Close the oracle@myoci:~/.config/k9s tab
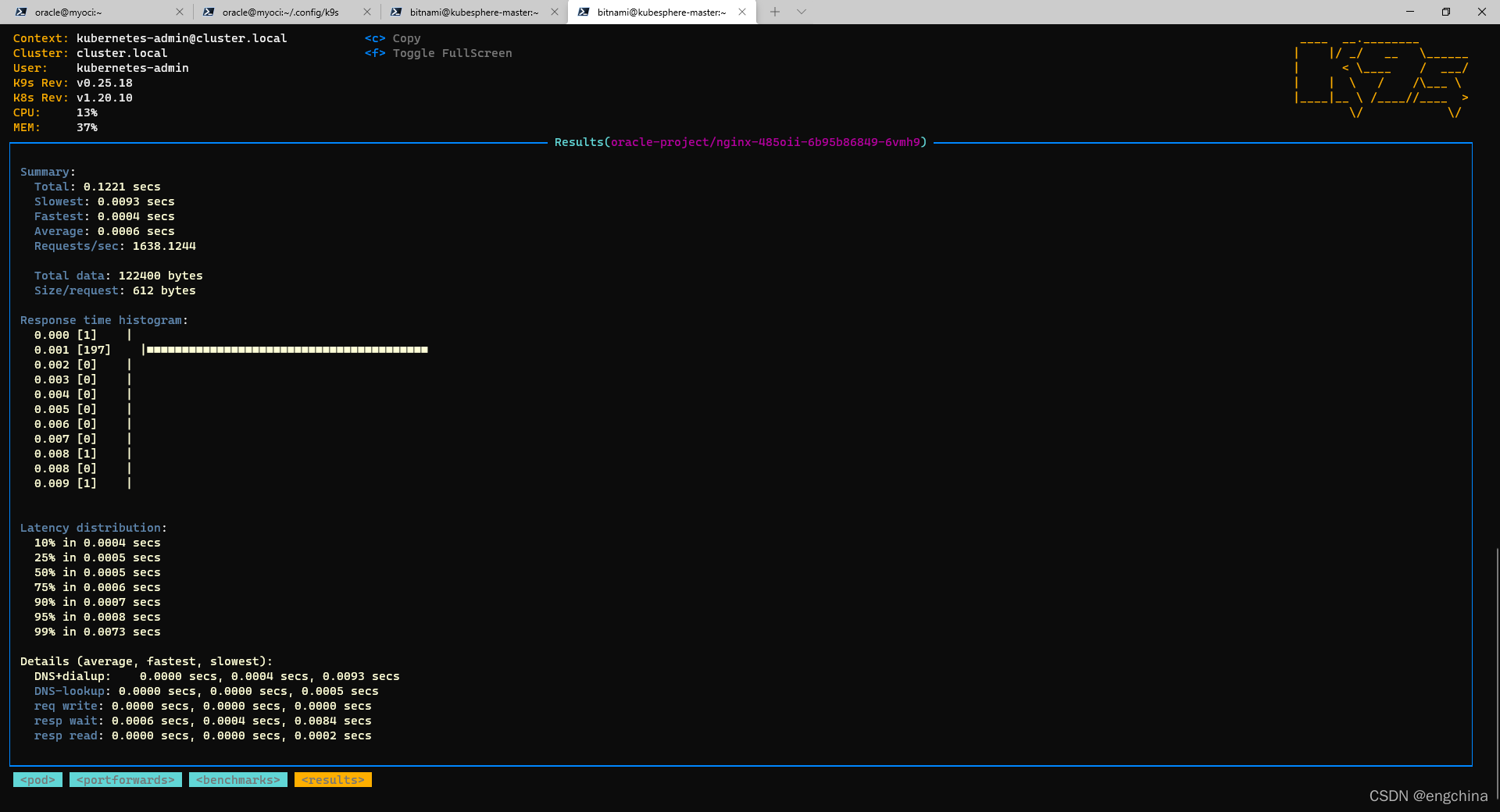The image size is (1500, 812). pyautogui.click(x=367, y=12)
